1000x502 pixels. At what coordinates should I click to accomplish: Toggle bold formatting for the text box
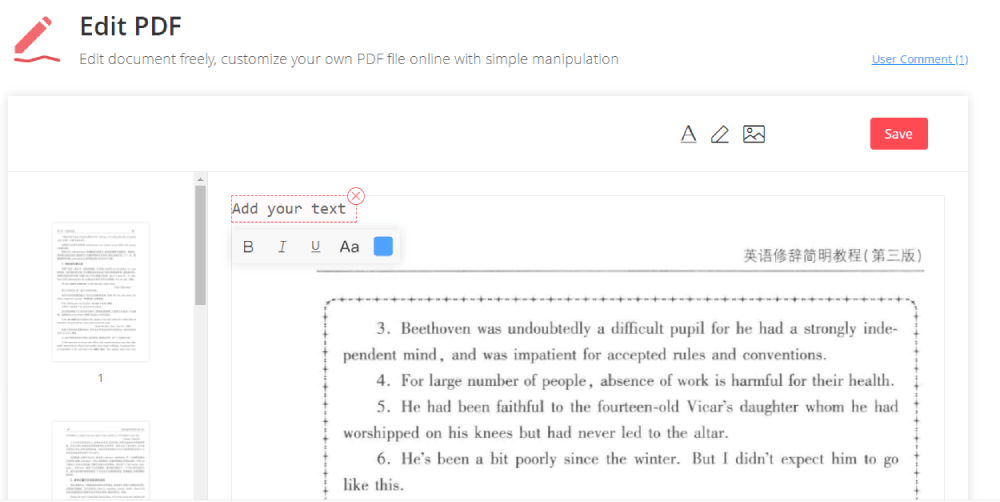click(249, 247)
